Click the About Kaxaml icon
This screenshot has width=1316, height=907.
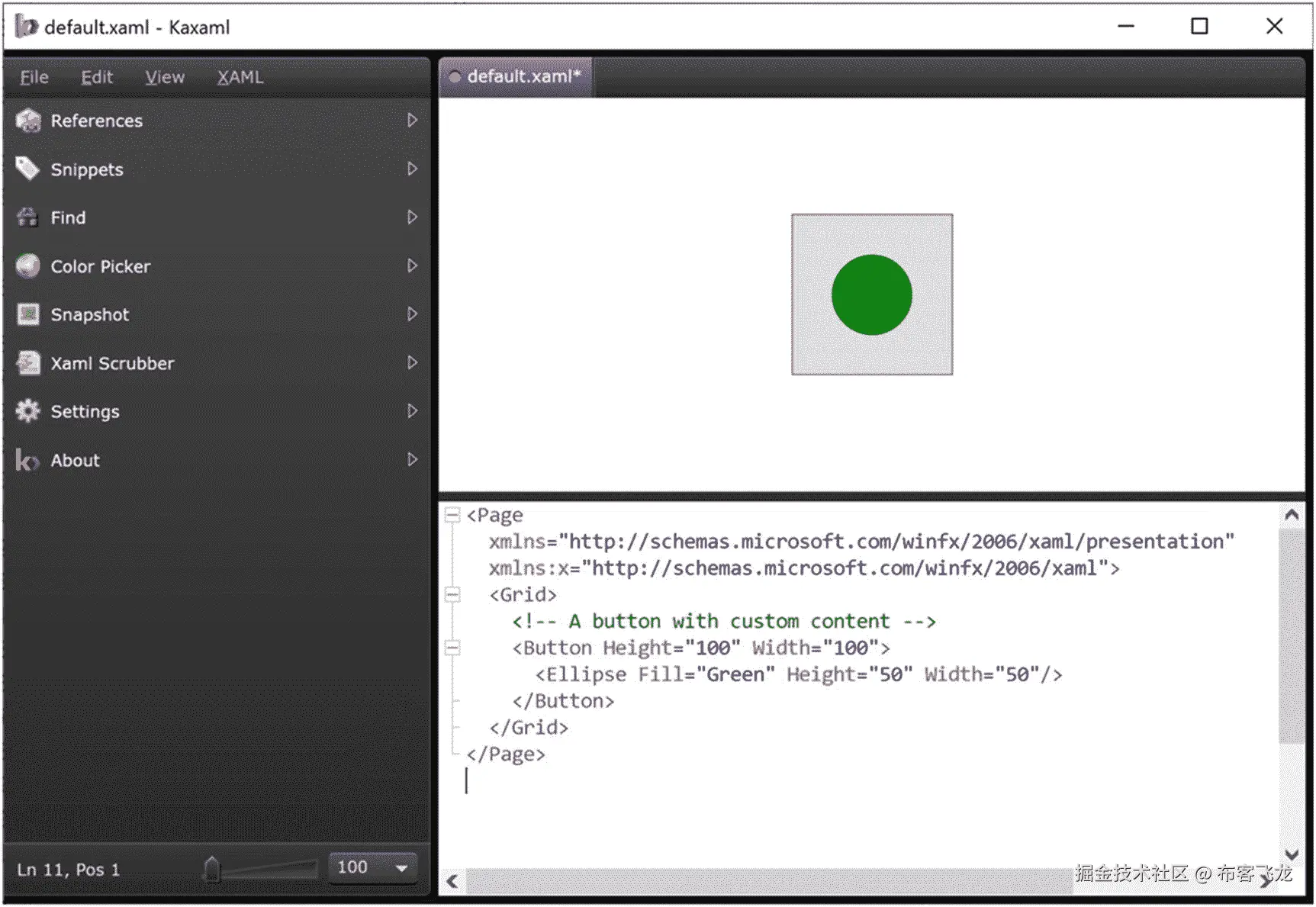click(26, 460)
